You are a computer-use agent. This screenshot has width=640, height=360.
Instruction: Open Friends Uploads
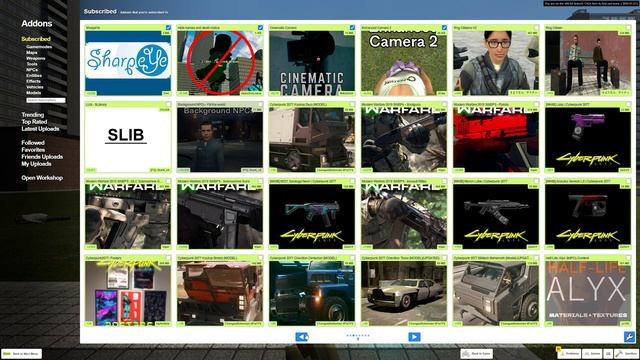(42, 157)
